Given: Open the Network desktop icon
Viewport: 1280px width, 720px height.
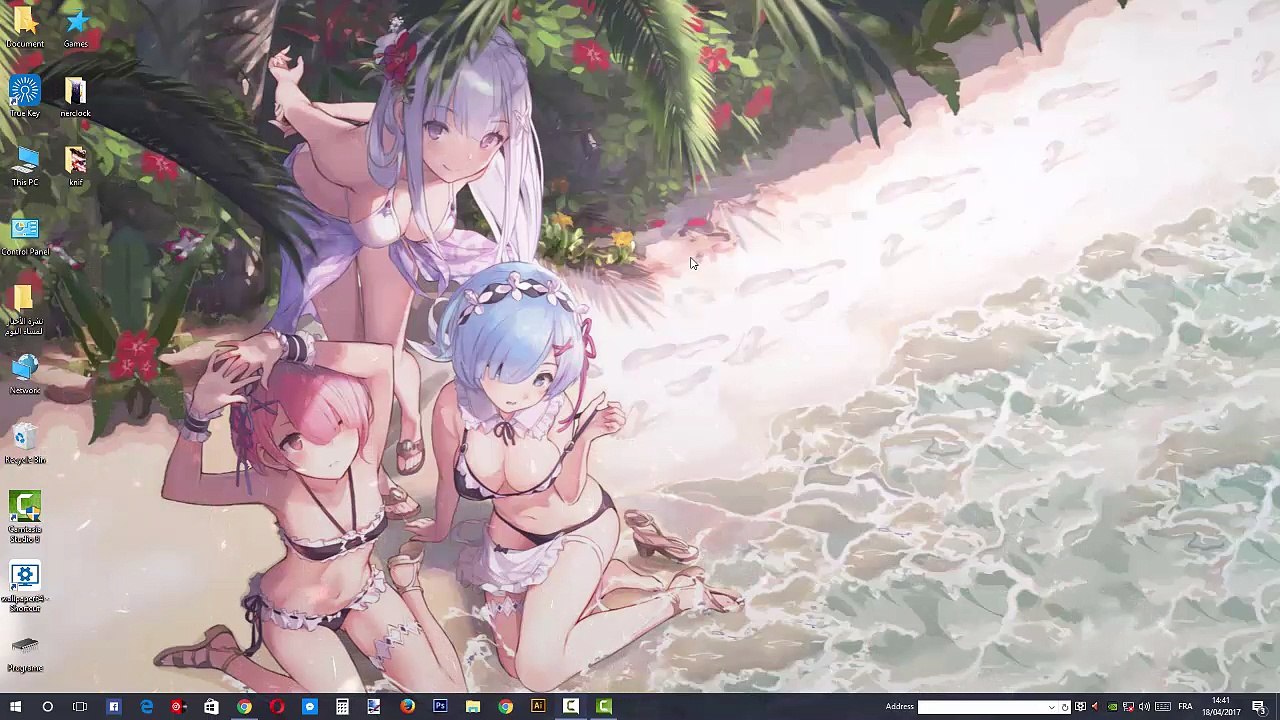Looking at the screenshot, I should click(x=25, y=374).
